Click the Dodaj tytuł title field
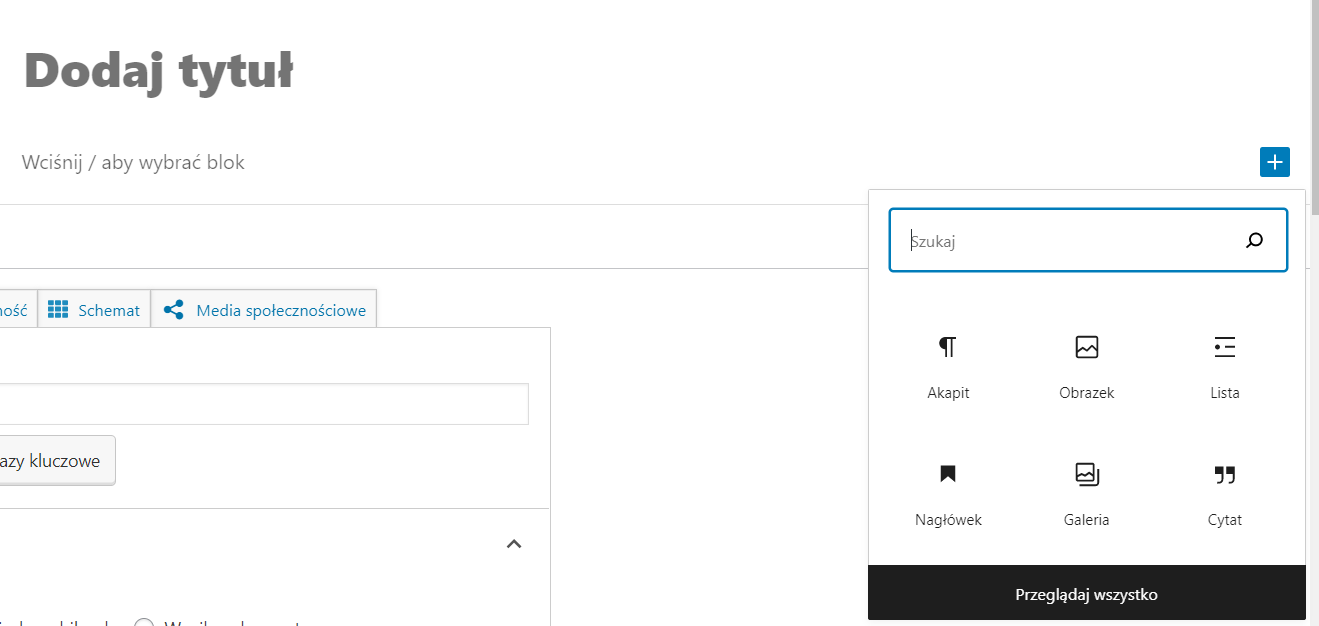 pyautogui.click(x=158, y=72)
